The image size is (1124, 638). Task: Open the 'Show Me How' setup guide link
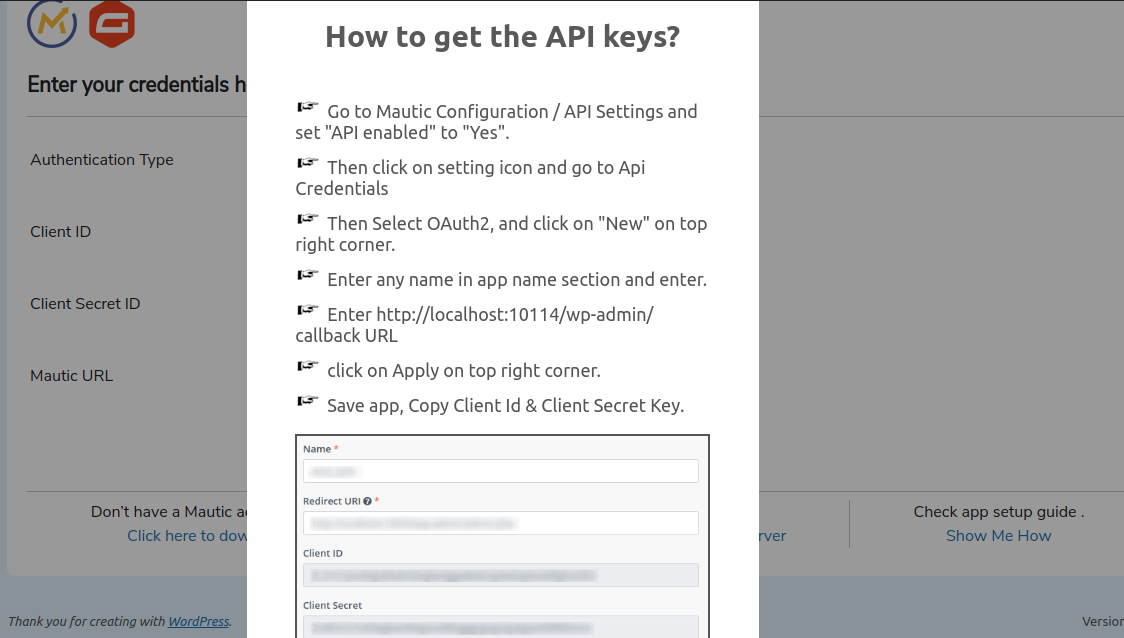[x=998, y=535]
